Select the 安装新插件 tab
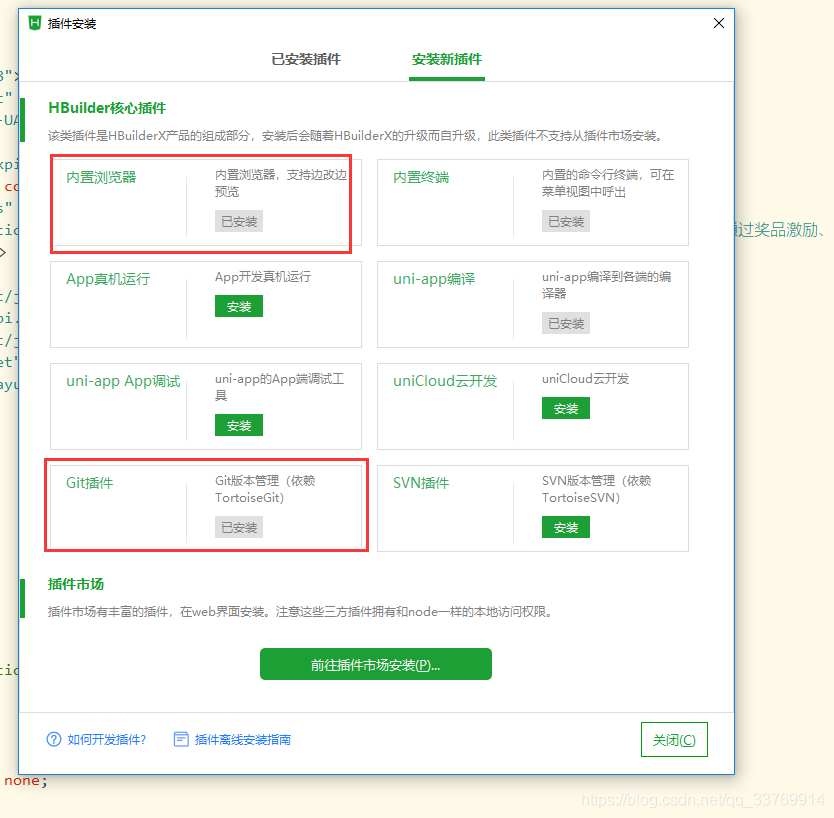Viewport: 834px width, 818px height. tap(447, 59)
